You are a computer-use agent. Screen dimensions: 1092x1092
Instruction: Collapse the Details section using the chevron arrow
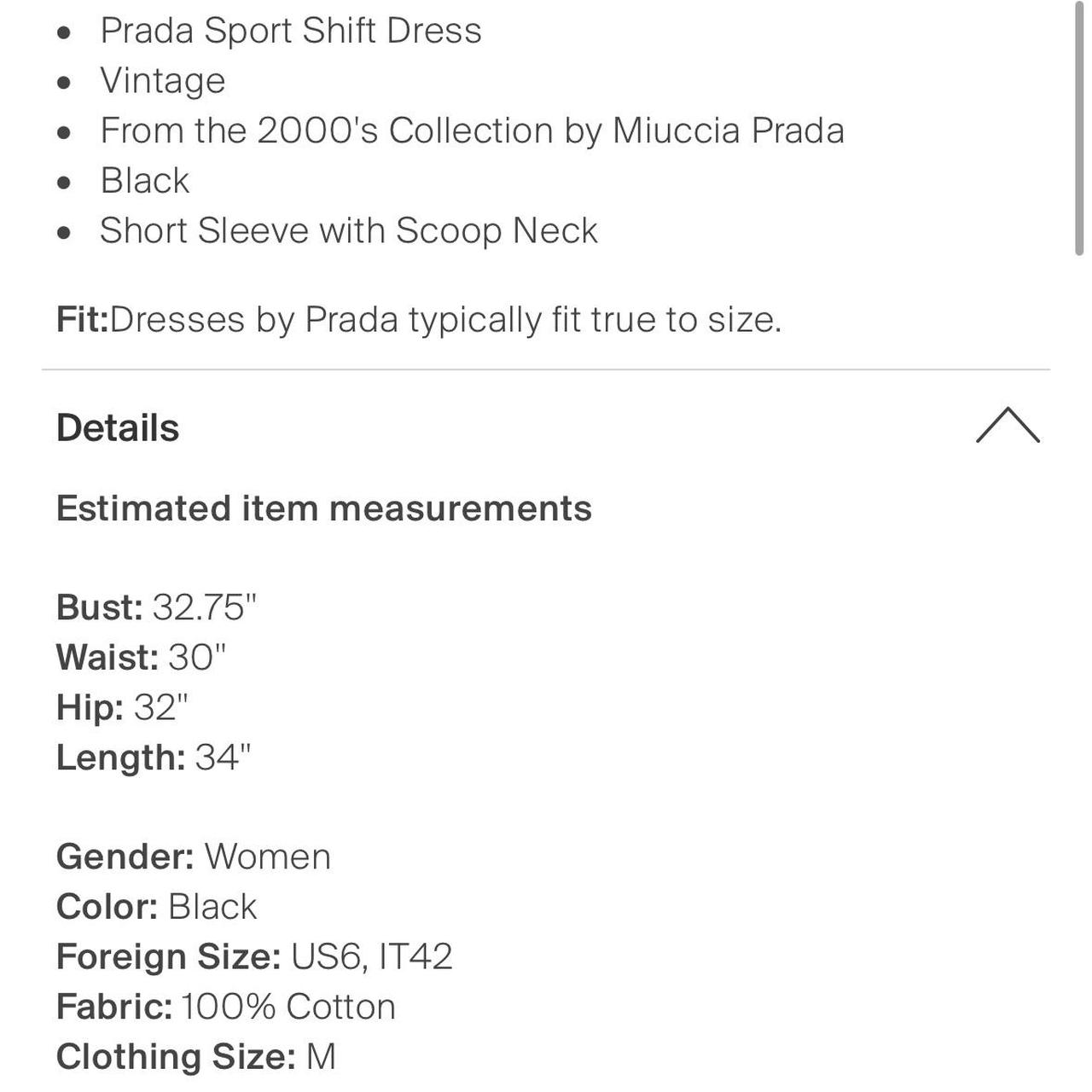click(x=1008, y=425)
